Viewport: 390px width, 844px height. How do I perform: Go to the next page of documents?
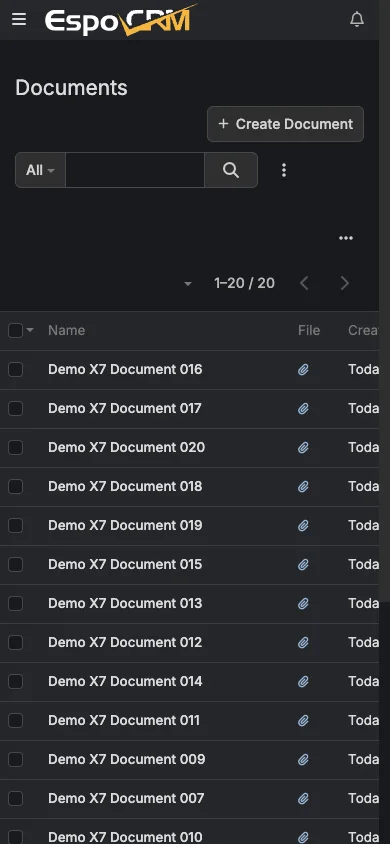(x=345, y=283)
